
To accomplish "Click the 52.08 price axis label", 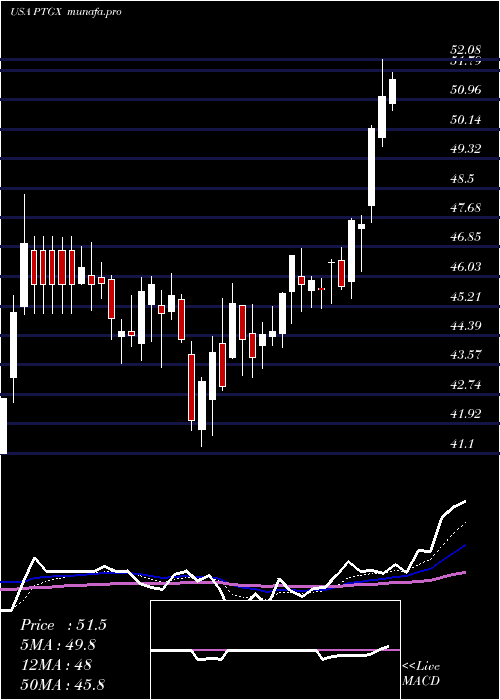I will point(466,50).
